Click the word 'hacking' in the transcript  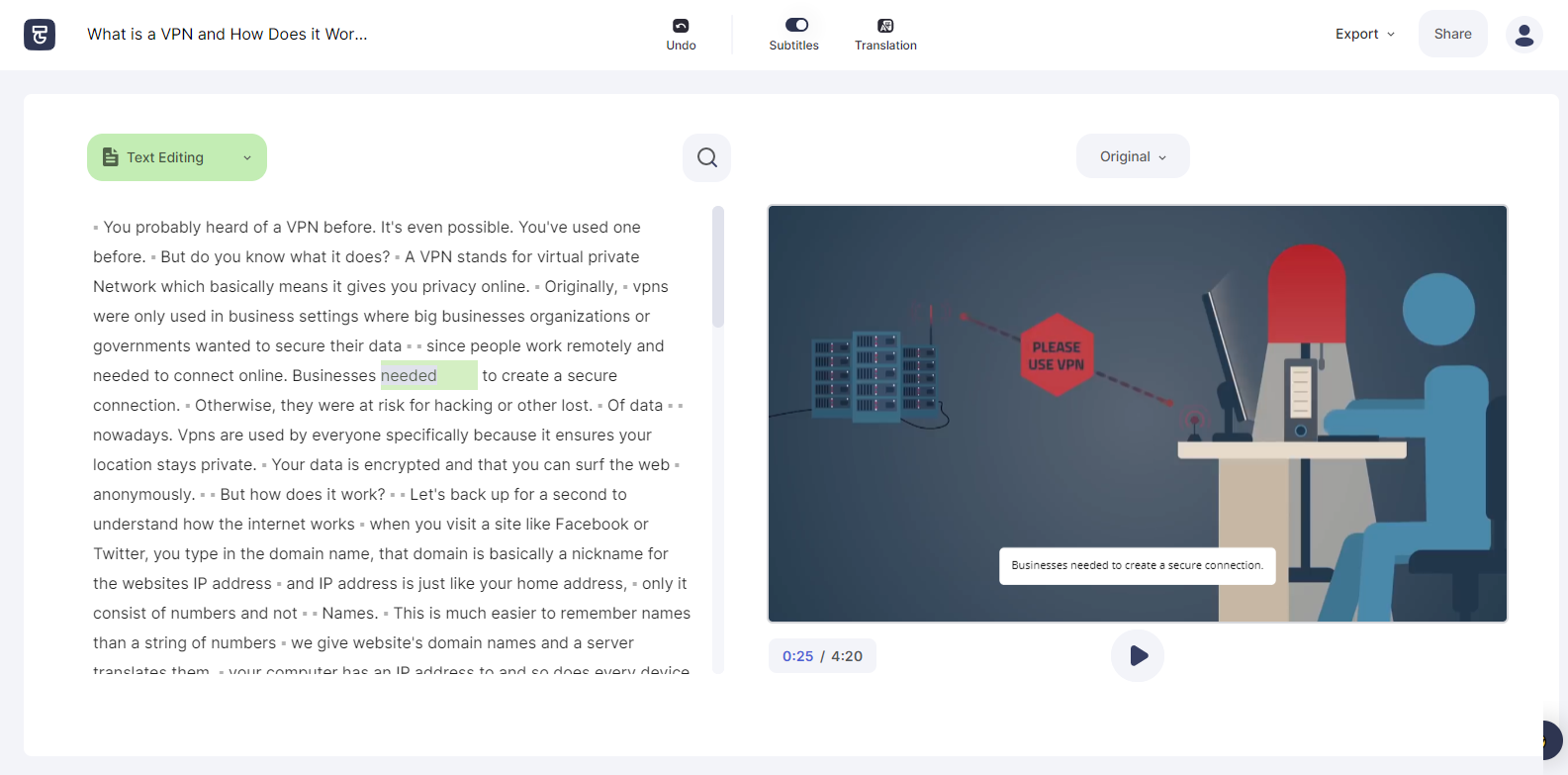point(464,406)
